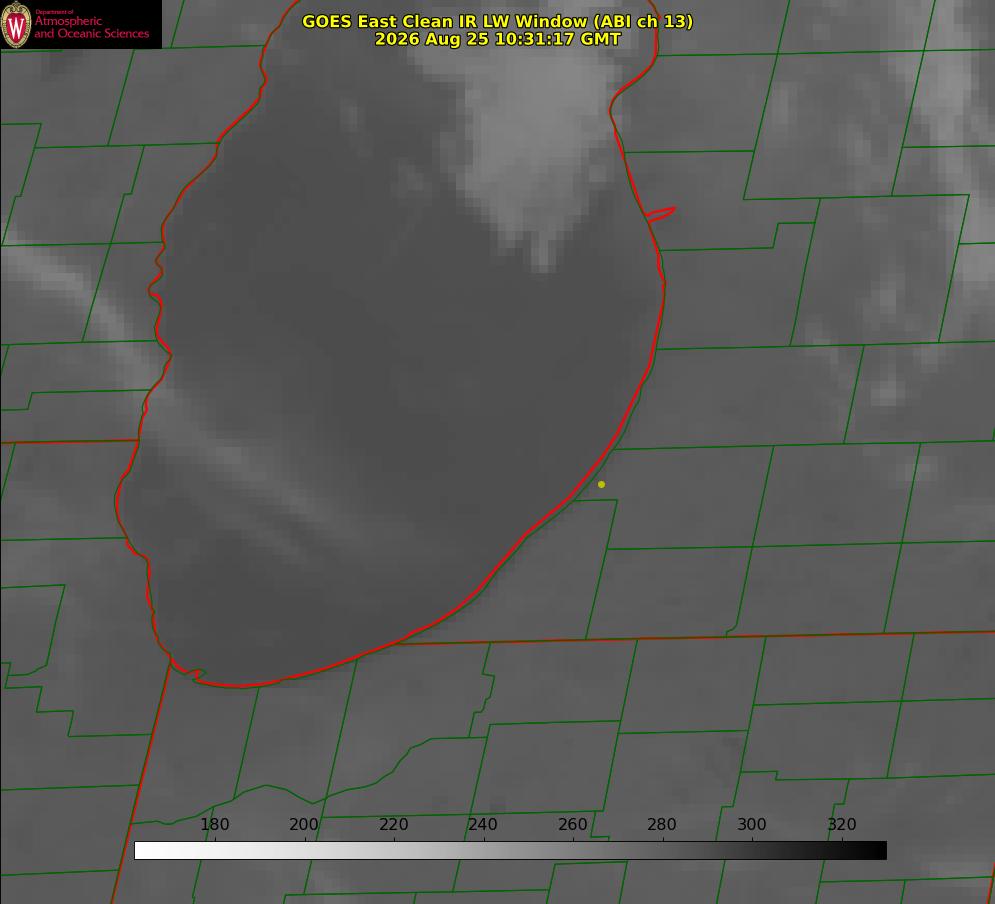This screenshot has width=995, height=904.
Task: Click the 180 label on the colorbar
Action: click(x=214, y=824)
